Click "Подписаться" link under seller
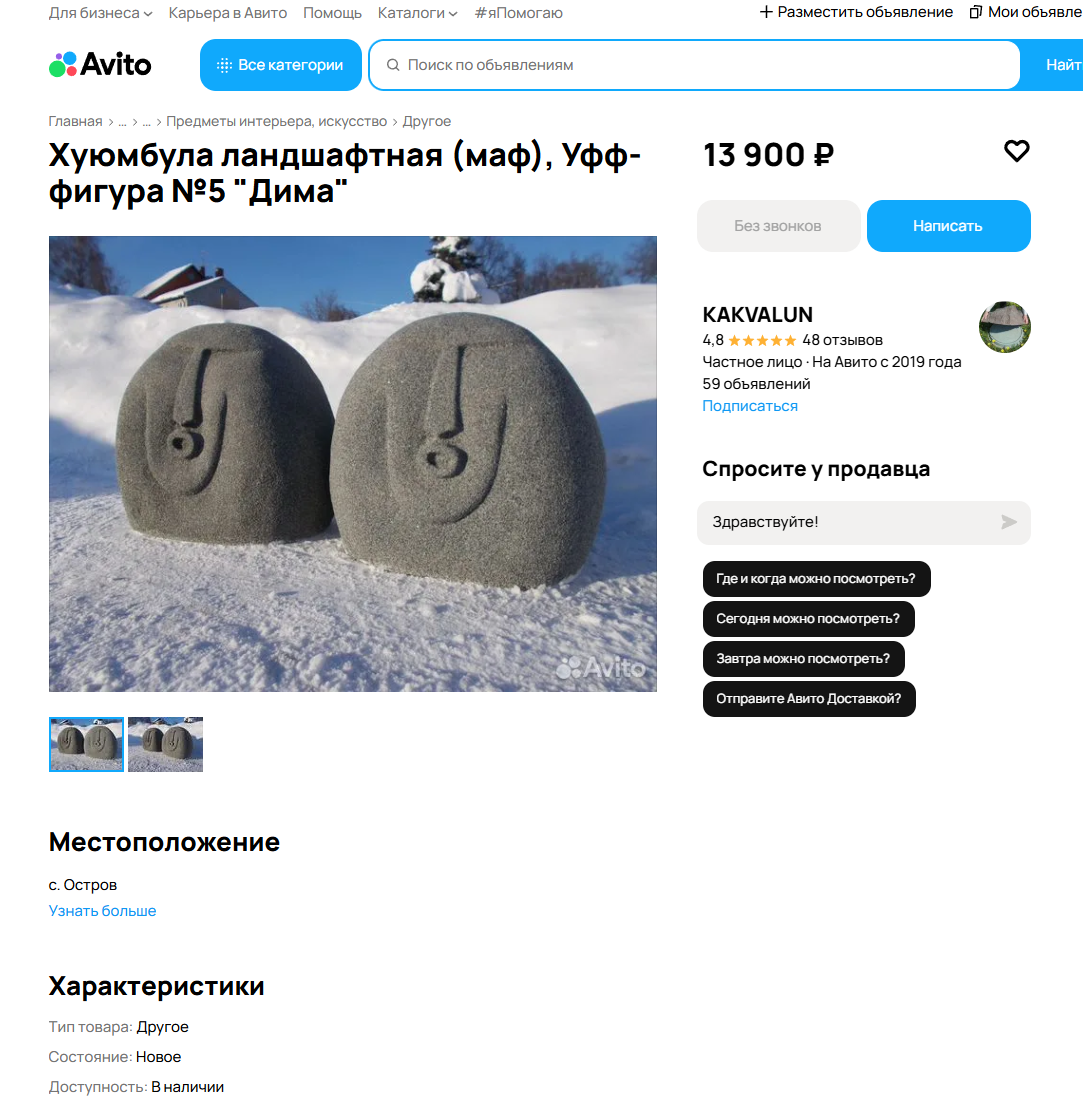The height and width of the screenshot is (1120, 1083). tap(750, 406)
